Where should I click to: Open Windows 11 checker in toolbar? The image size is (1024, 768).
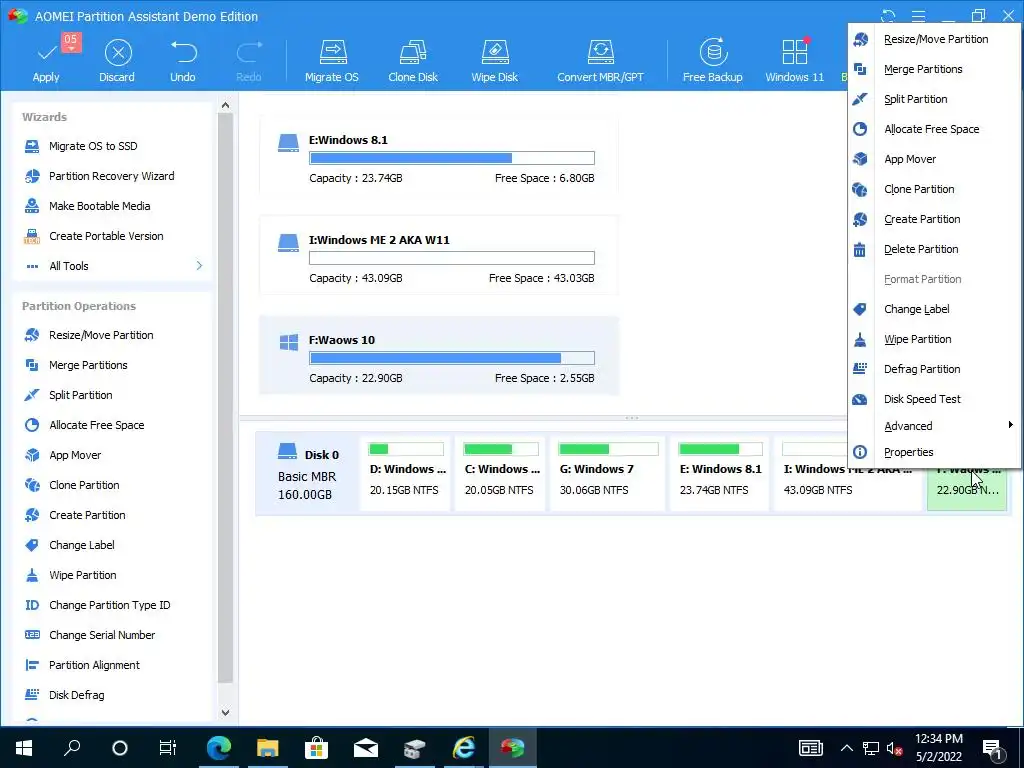[x=795, y=60]
